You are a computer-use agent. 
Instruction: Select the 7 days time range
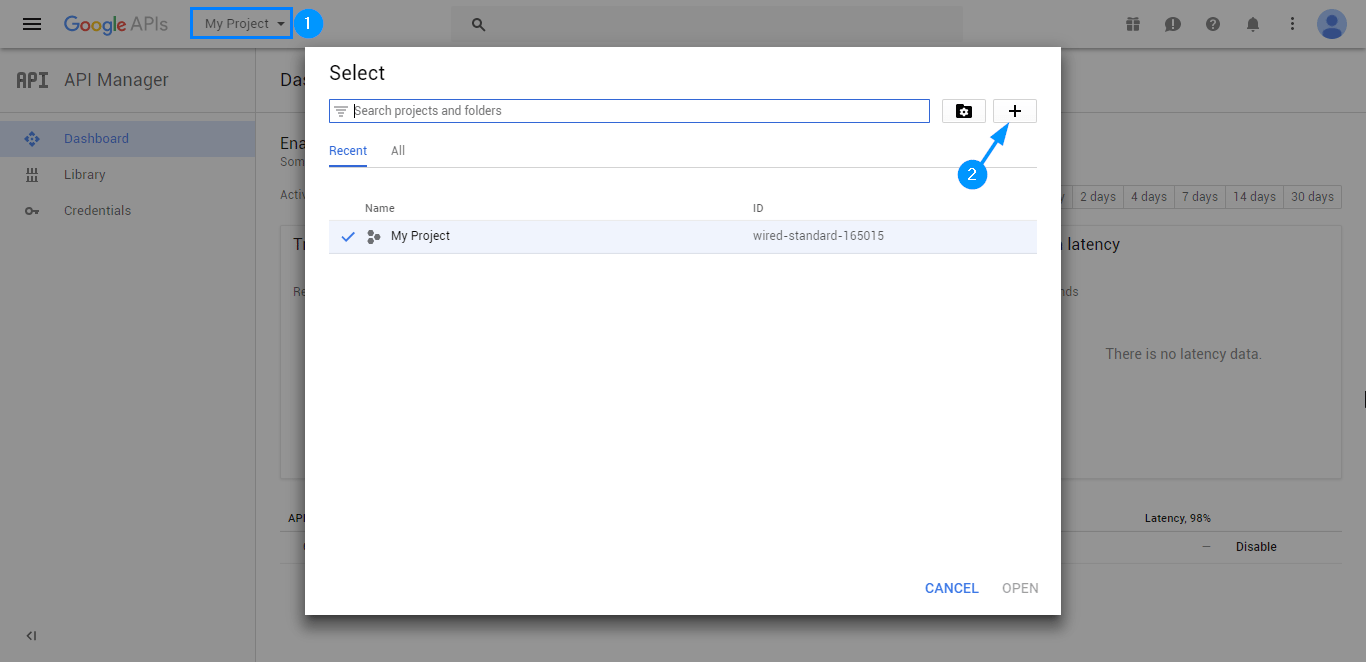point(1200,197)
